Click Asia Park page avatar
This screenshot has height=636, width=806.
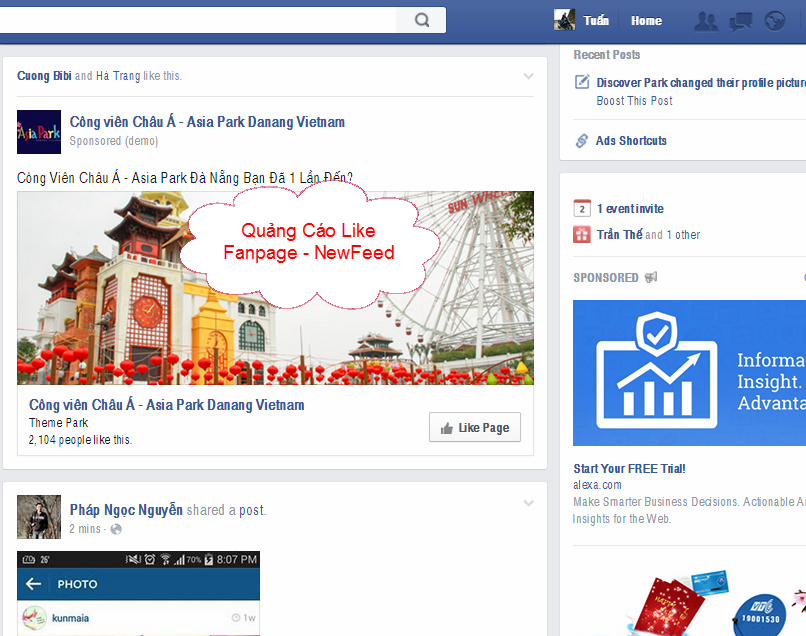coord(39,132)
